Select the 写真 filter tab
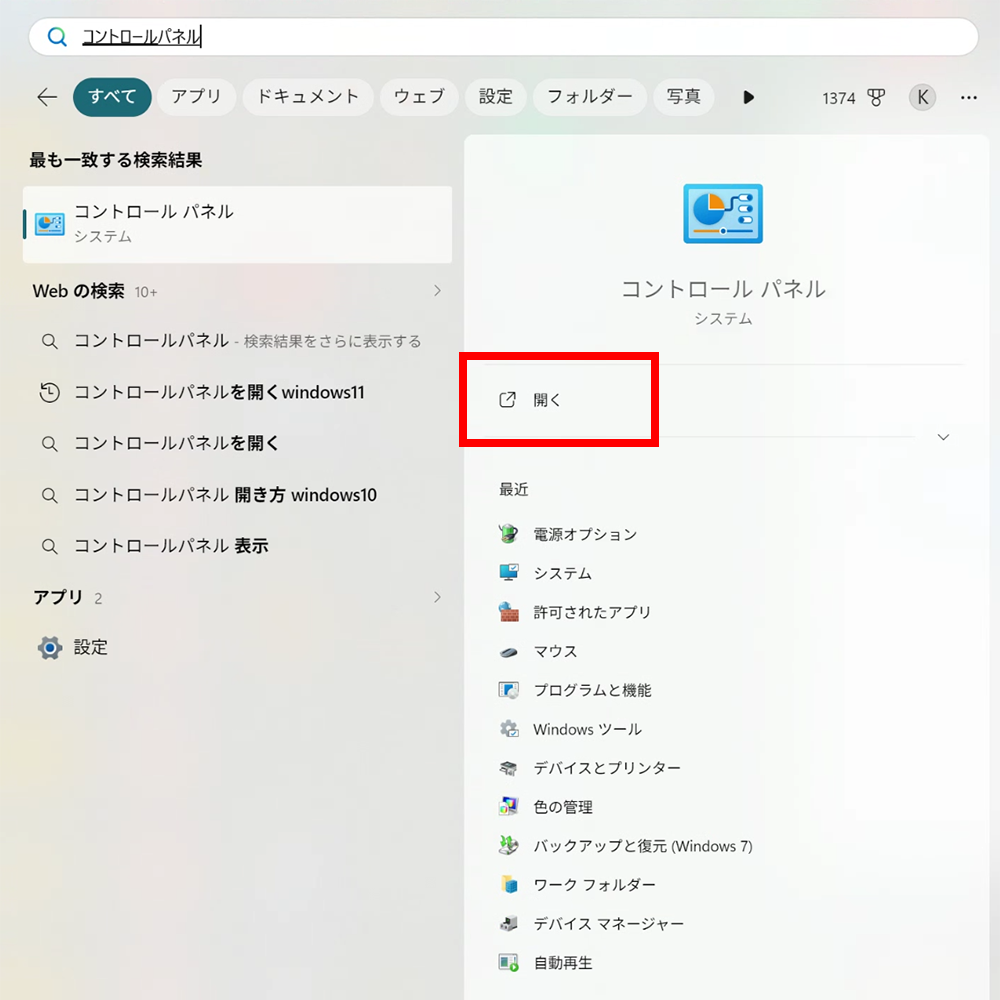Image resolution: width=1000 pixels, height=1000 pixels. click(684, 97)
